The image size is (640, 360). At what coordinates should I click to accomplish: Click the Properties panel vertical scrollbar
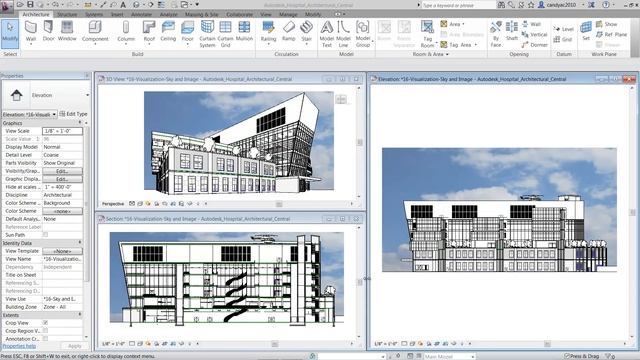point(86,204)
